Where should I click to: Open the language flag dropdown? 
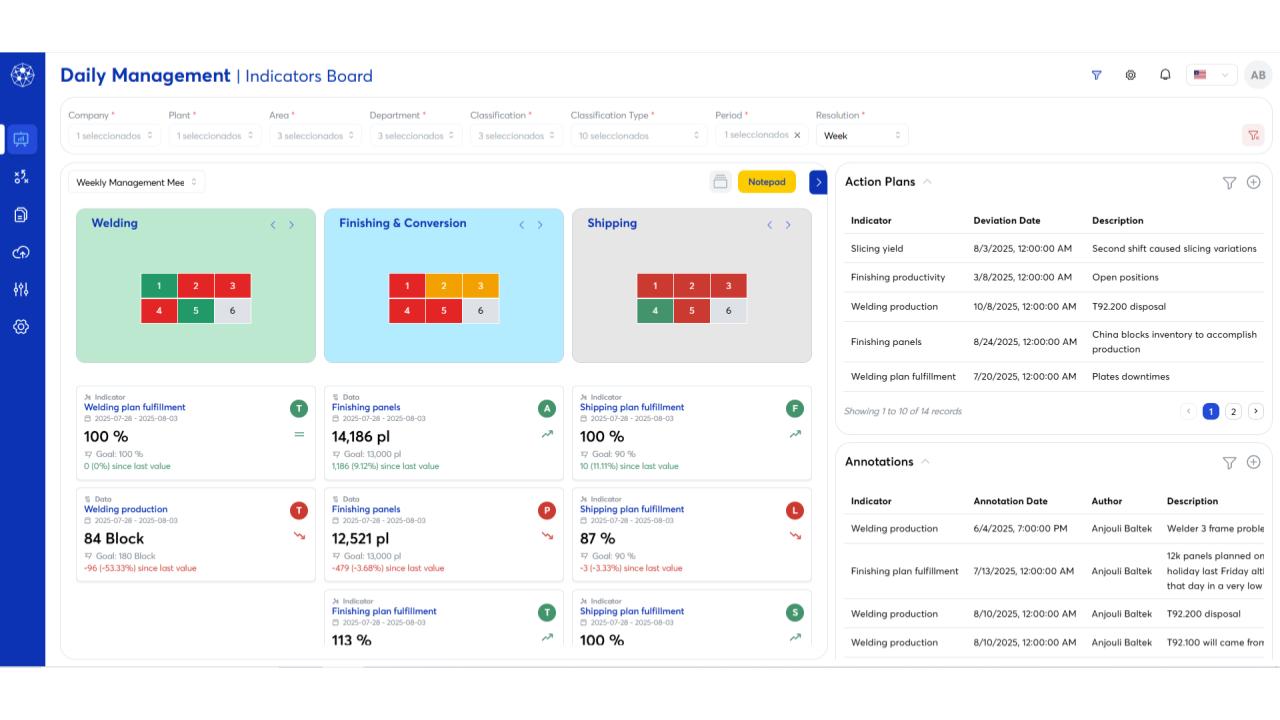tap(1211, 75)
